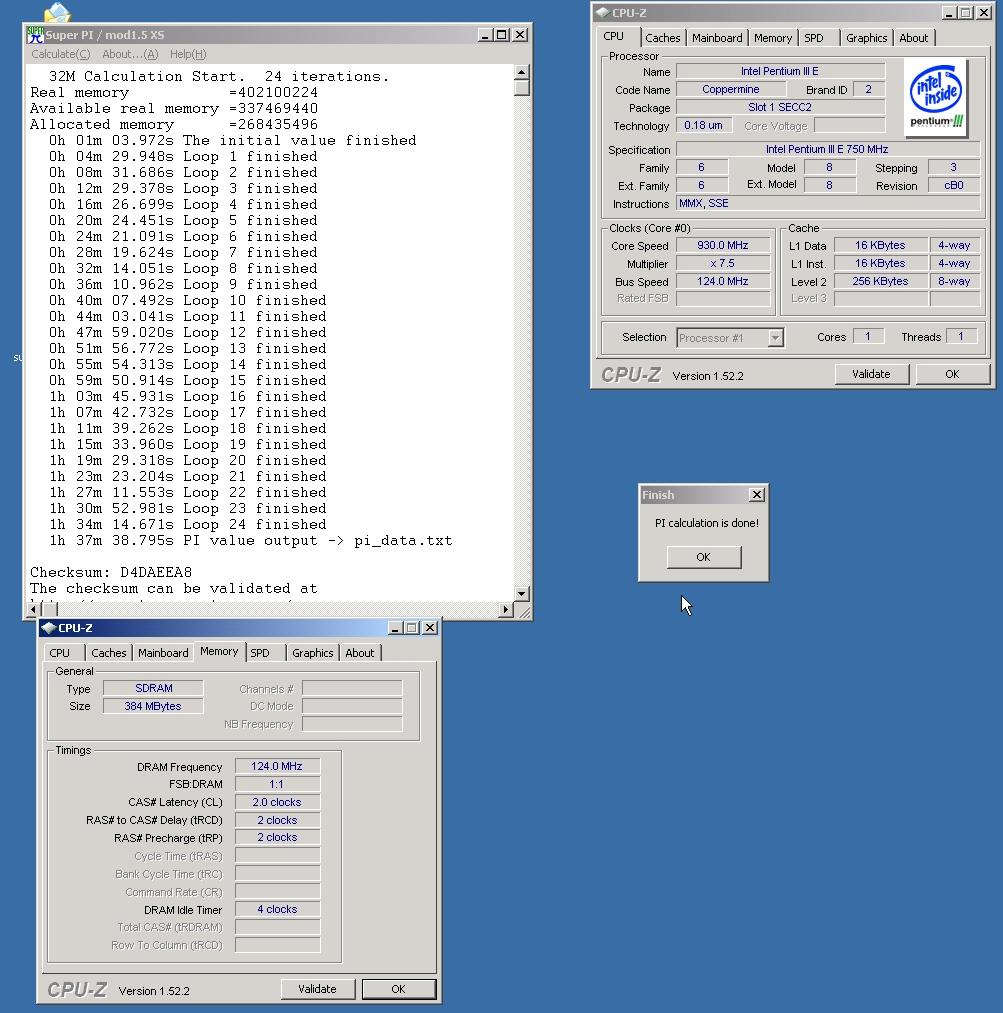Minimize the top CPU-Z window
1003x1013 pixels.
pyautogui.click(x=949, y=12)
